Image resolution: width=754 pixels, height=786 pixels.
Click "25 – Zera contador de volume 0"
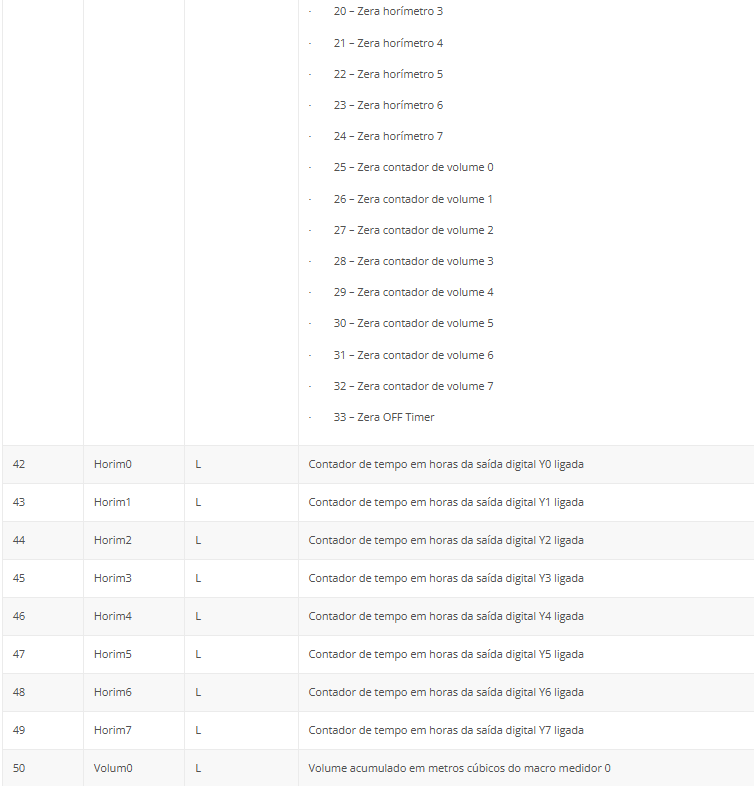[x=413, y=167]
